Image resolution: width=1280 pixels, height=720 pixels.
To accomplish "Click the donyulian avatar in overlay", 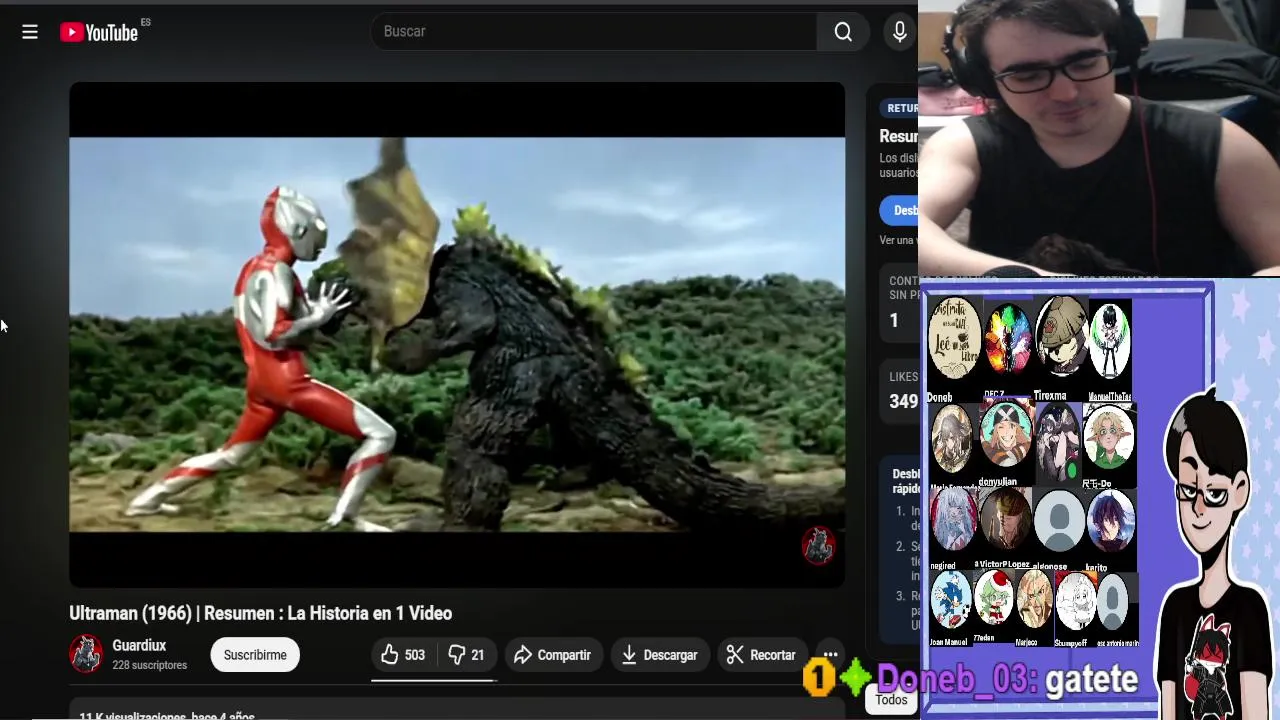I will [x=1005, y=435].
